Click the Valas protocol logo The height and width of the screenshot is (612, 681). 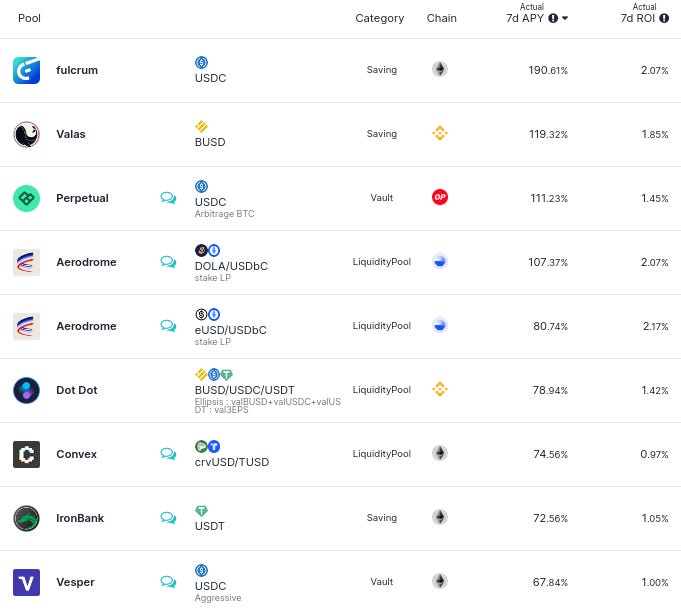click(26, 134)
